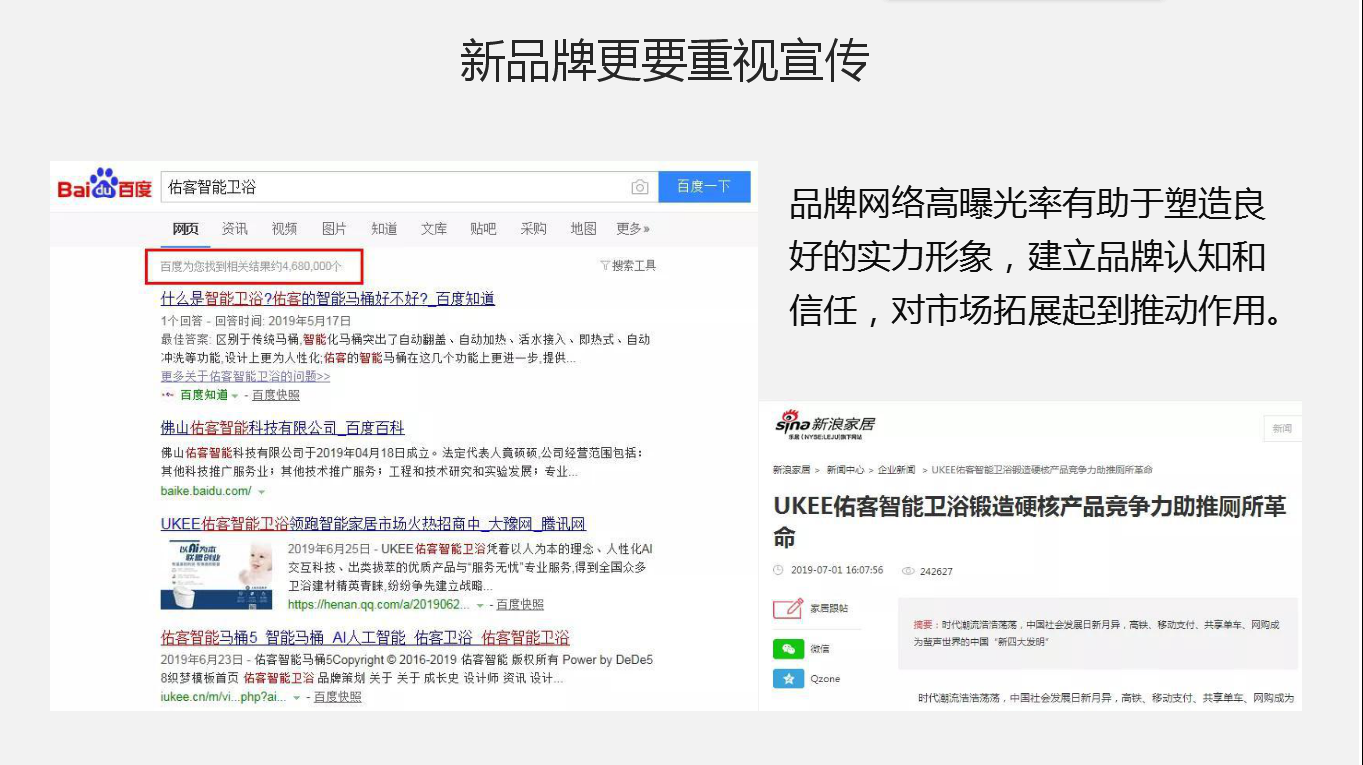
Task: Click the 百度为您找到相关结果约4,680,000个 text
Action: pos(251,266)
